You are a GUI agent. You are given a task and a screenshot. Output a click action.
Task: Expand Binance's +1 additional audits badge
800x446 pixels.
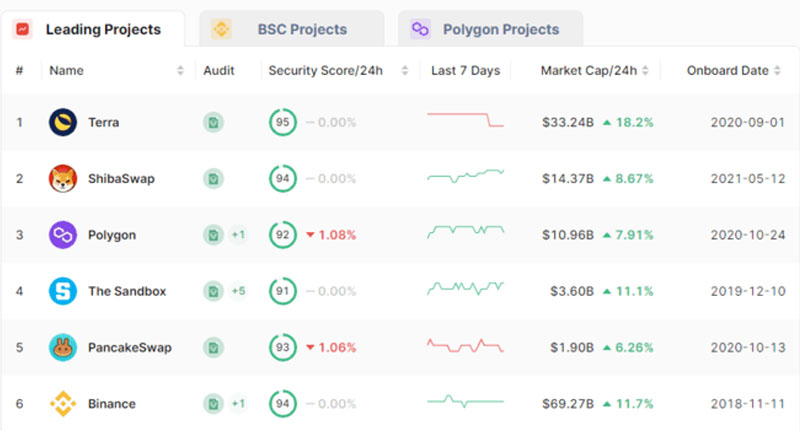click(238, 404)
